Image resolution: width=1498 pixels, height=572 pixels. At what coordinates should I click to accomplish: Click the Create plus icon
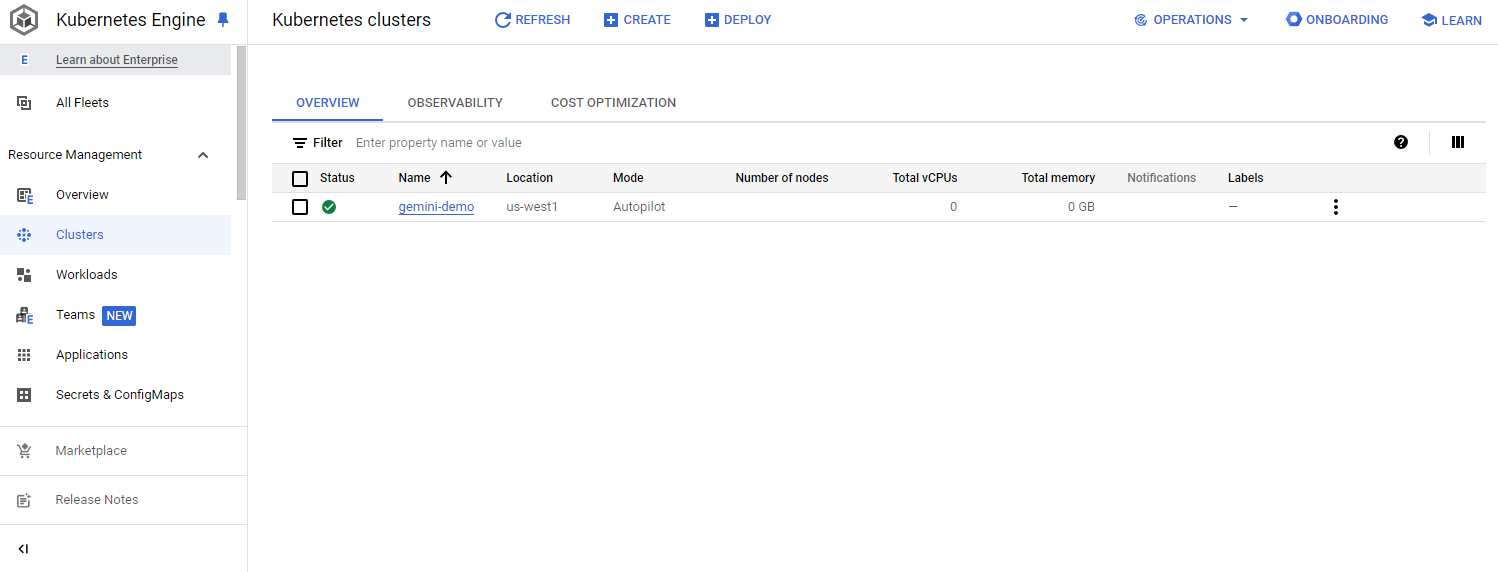coord(611,20)
